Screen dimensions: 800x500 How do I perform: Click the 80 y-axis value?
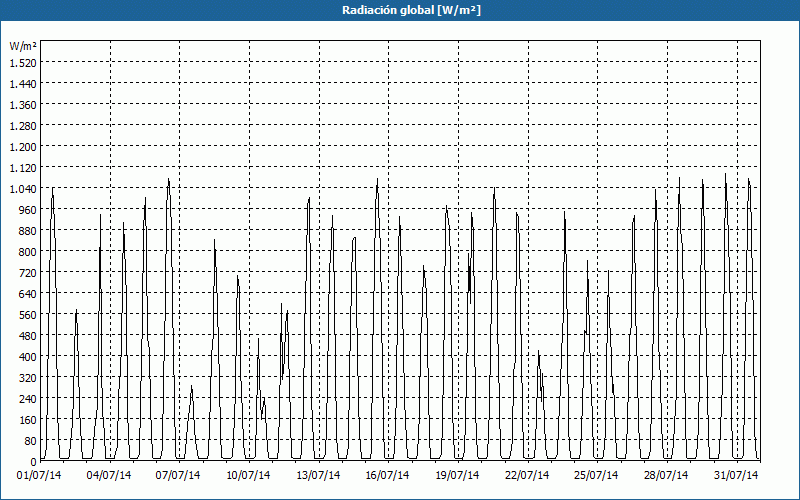tap(31, 440)
